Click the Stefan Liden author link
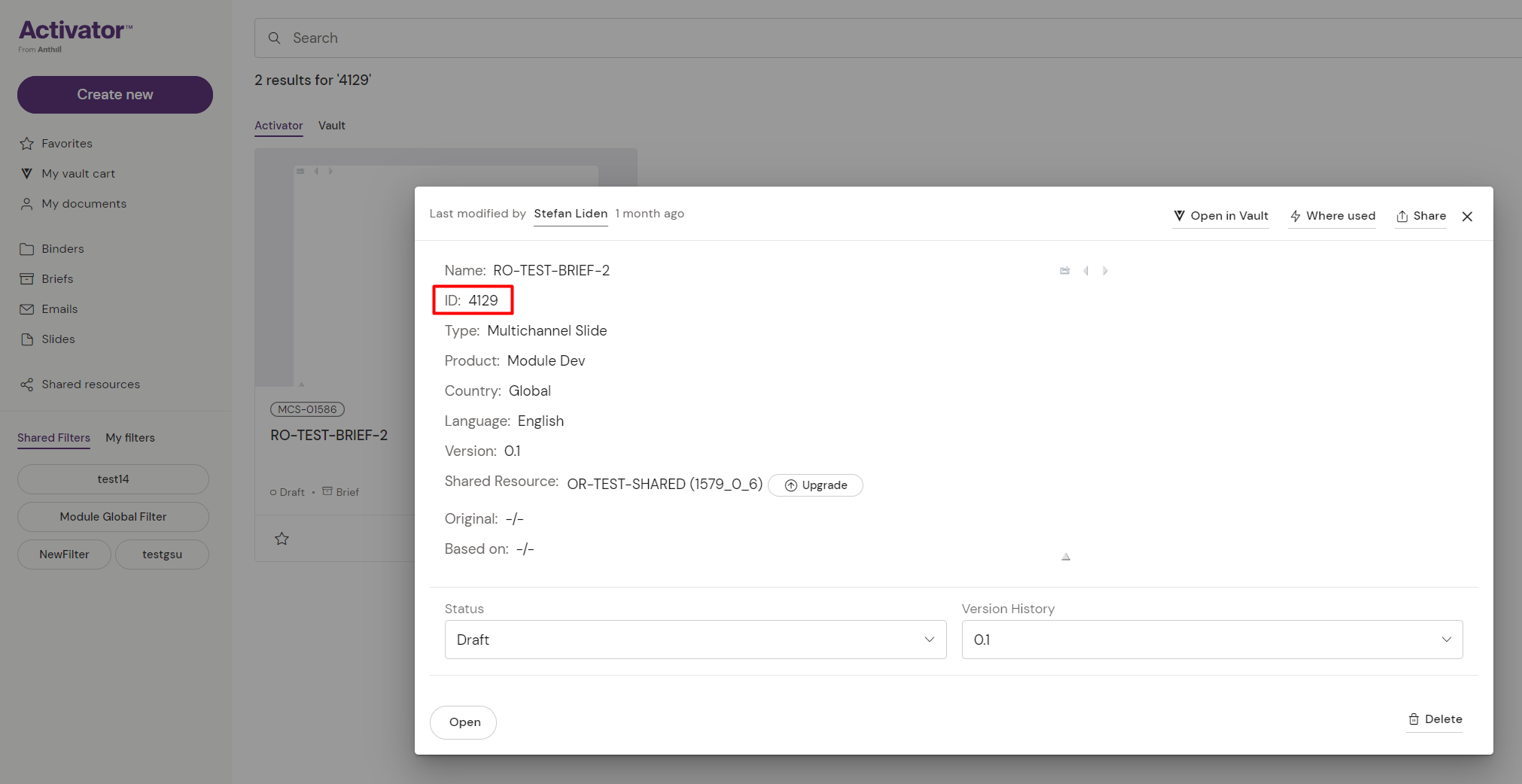This screenshot has height=784, width=1522. 571,214
